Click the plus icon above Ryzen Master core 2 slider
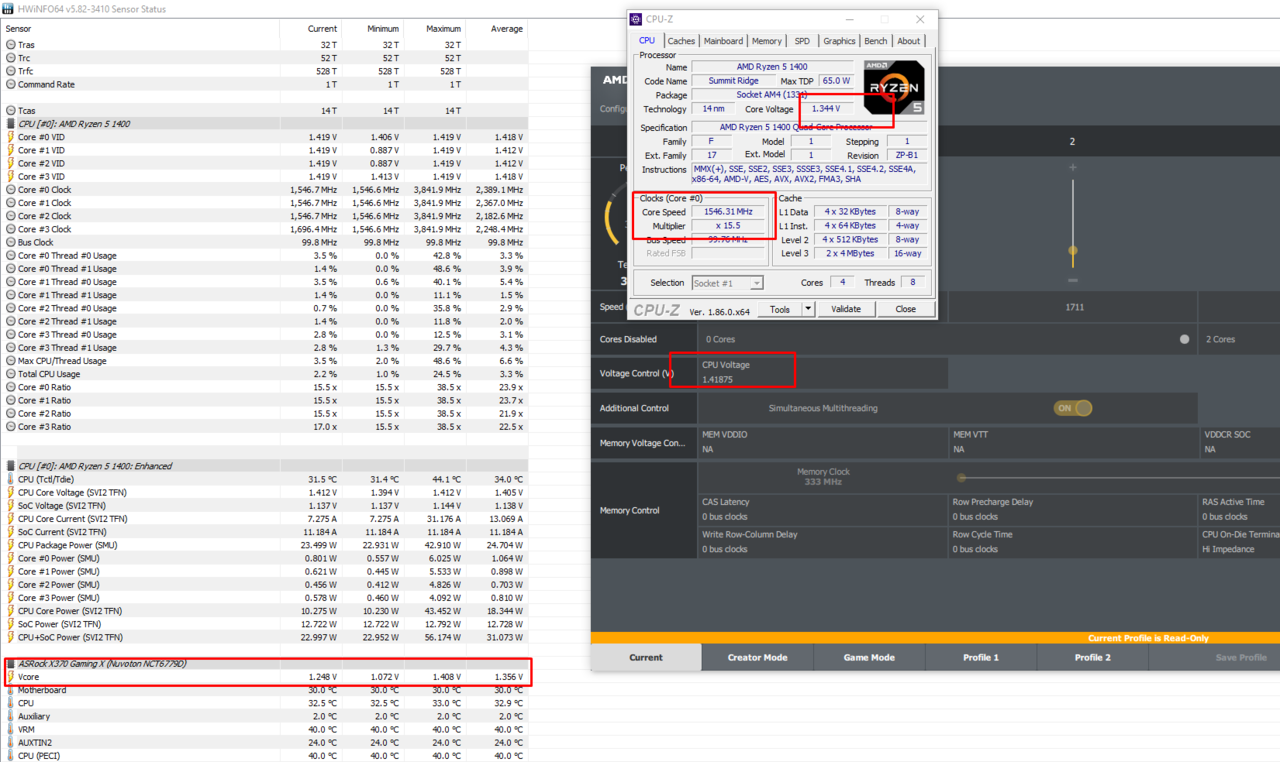Image resolution: width=1280 pixels, height=762 pixels. coord(1073,167)
